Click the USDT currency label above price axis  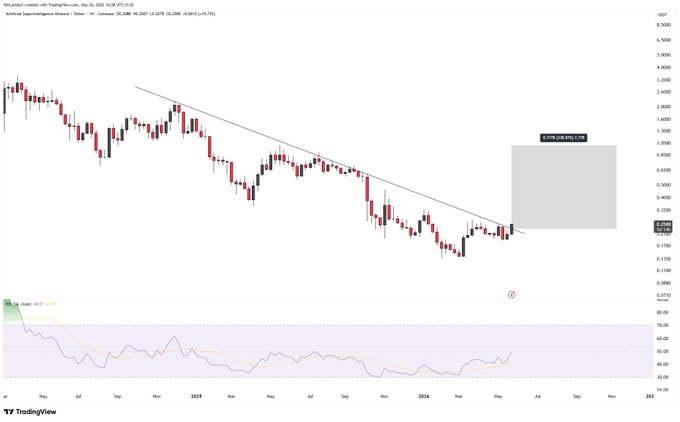coord(662,15)
